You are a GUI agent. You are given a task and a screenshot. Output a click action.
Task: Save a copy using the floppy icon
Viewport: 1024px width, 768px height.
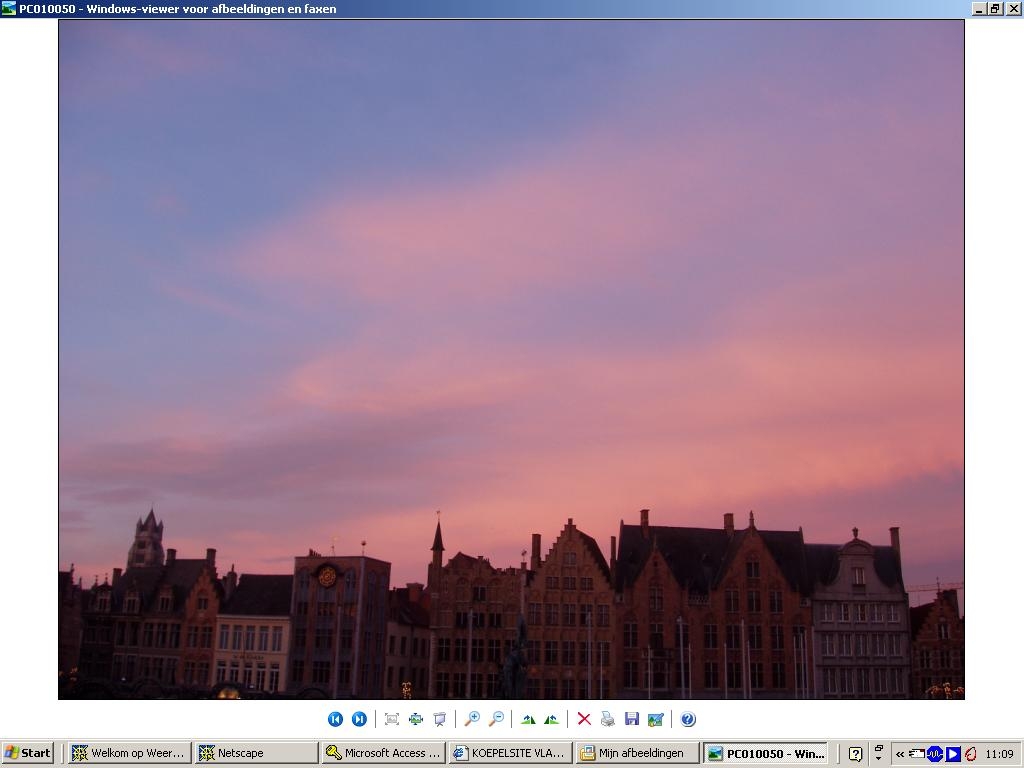(x=632, y=719)
